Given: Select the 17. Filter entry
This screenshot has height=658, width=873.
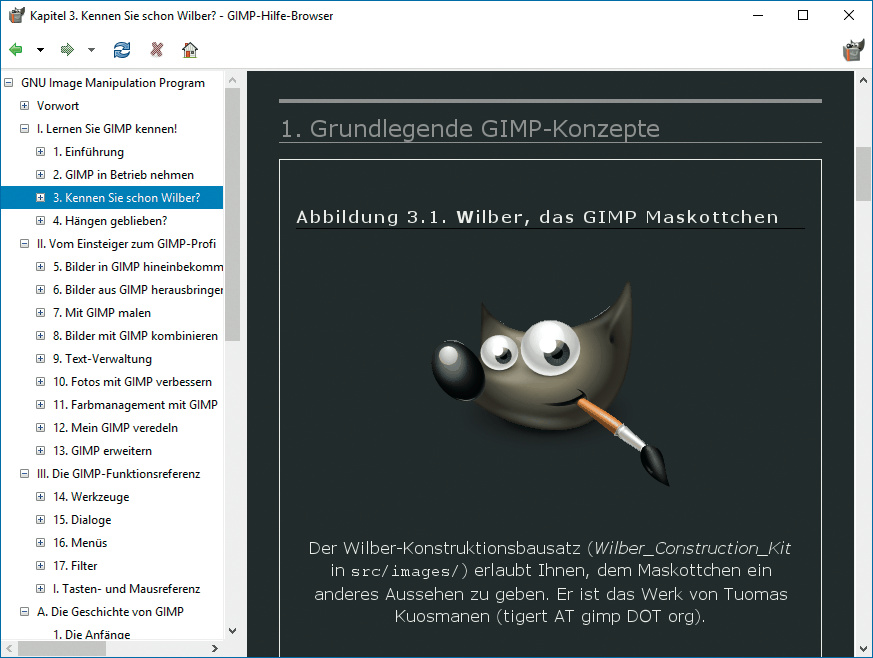Looking at the screenshot, I should (75, 566).
